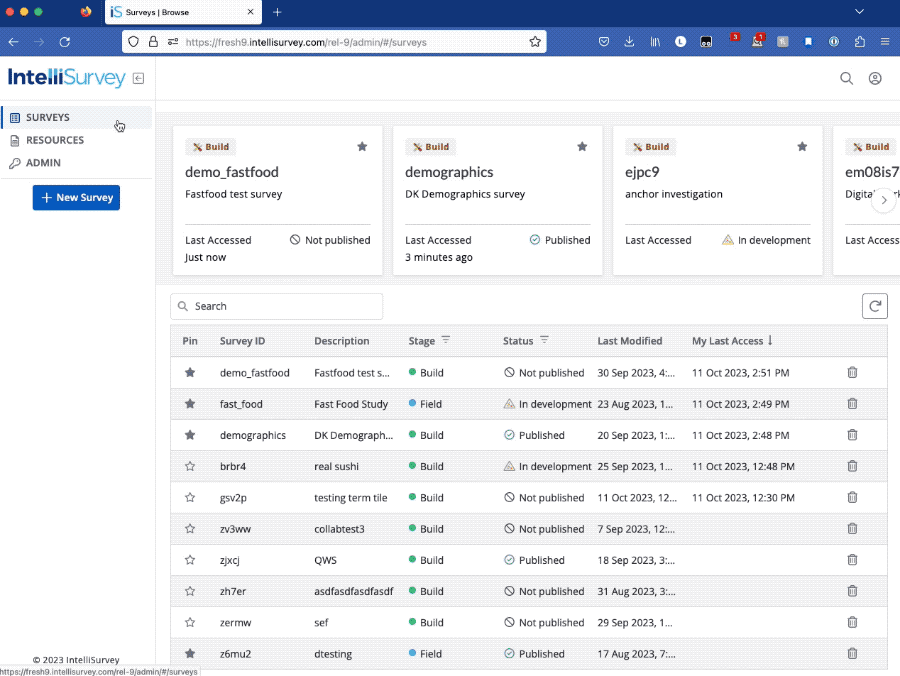The width and height of the screenshot is (900, 676).
Task: Open the ADMIN sidebar section
Action: click(77, 163)
